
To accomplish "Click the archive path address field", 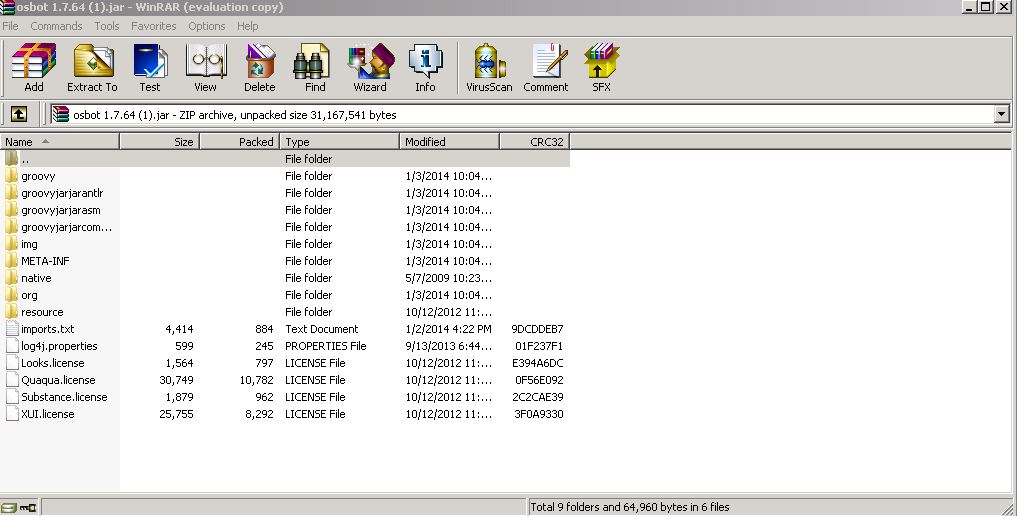I will [523, 115].
